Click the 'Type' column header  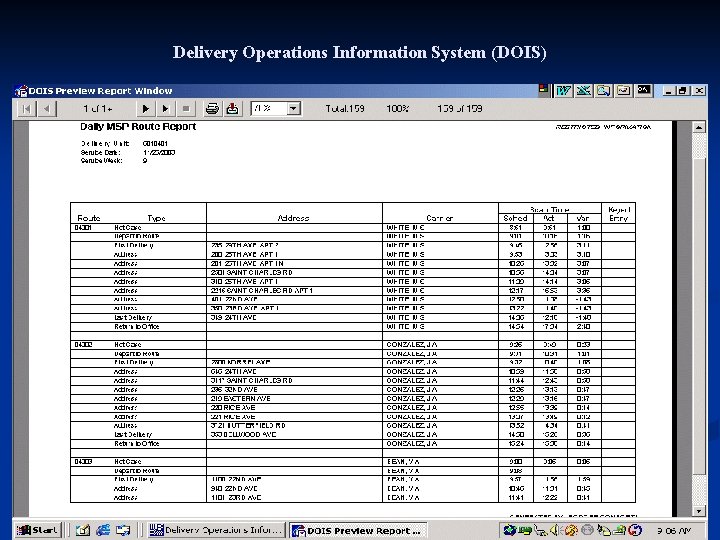(156, 218)
